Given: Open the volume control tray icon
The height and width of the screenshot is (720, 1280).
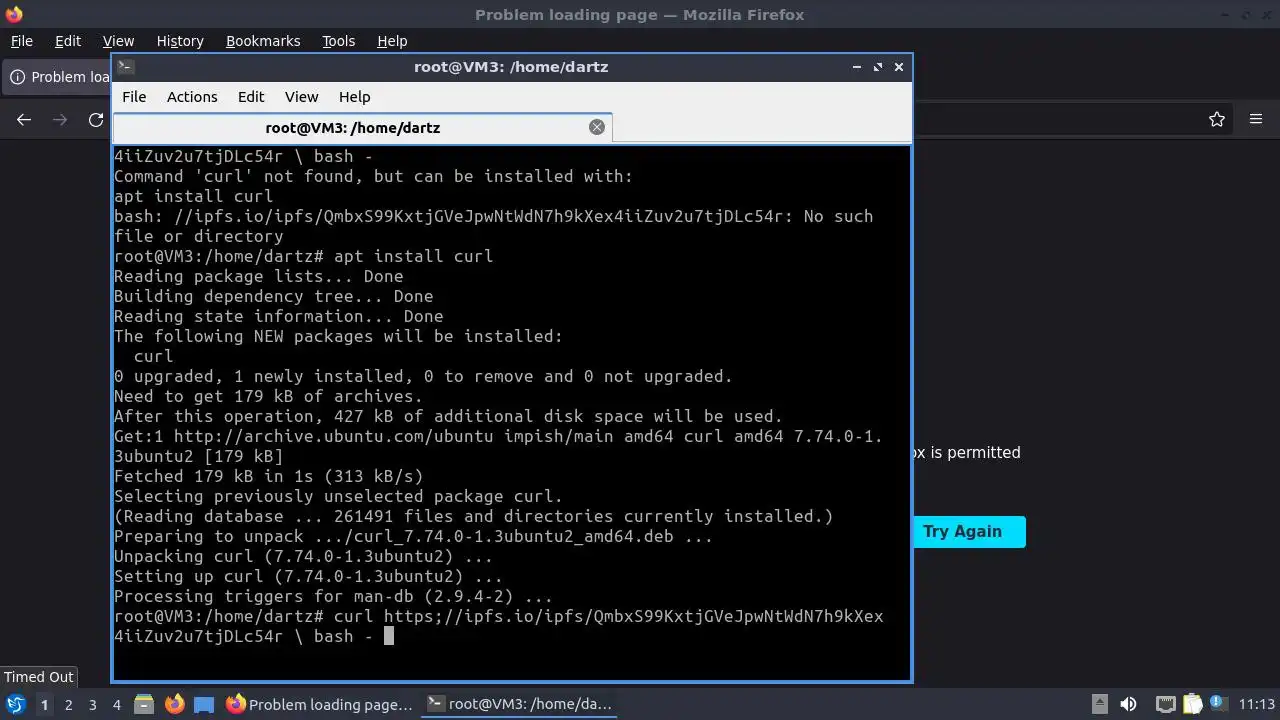Looking at the screenshot, I should [1128, 704].
